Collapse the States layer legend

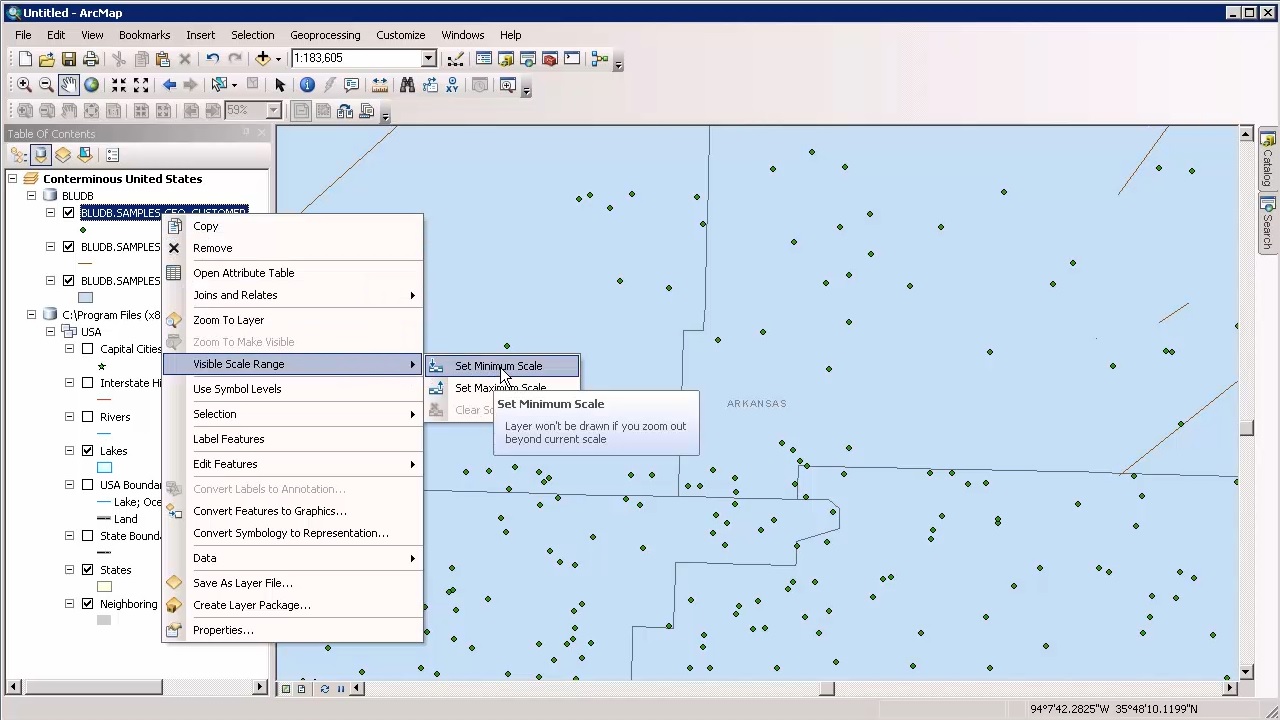69,570
